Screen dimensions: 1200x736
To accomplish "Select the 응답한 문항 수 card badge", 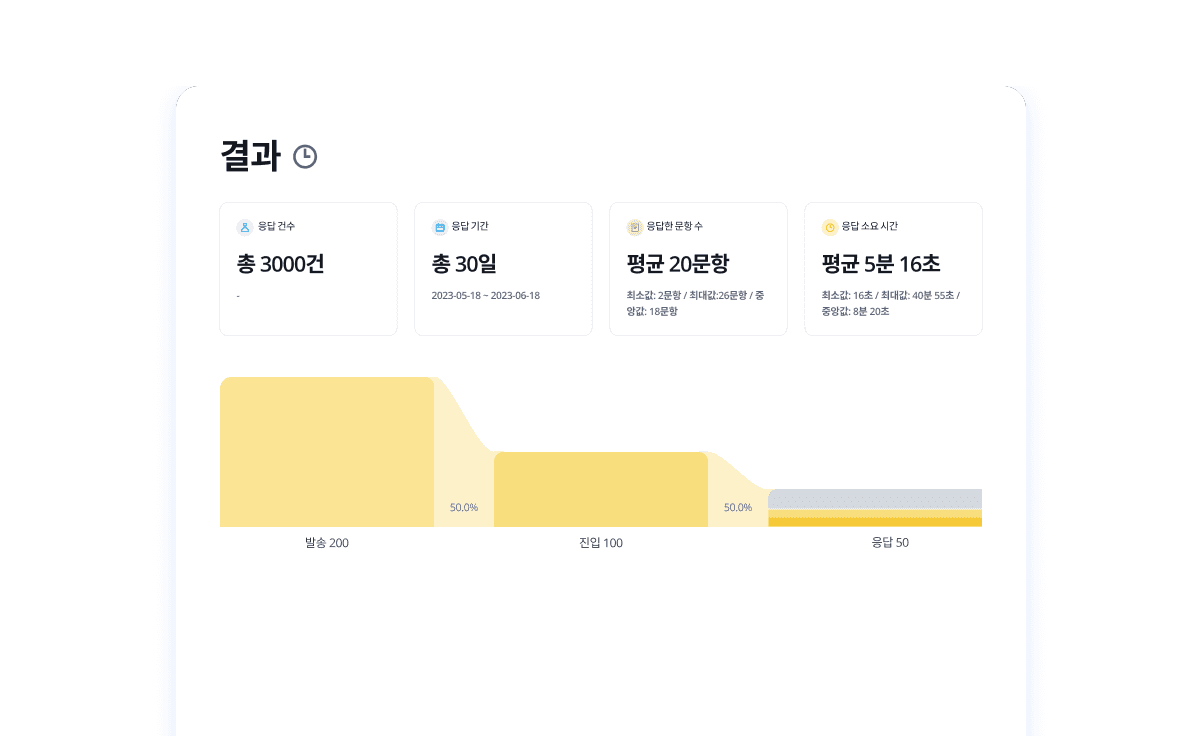I will click(x=665, y=226).
